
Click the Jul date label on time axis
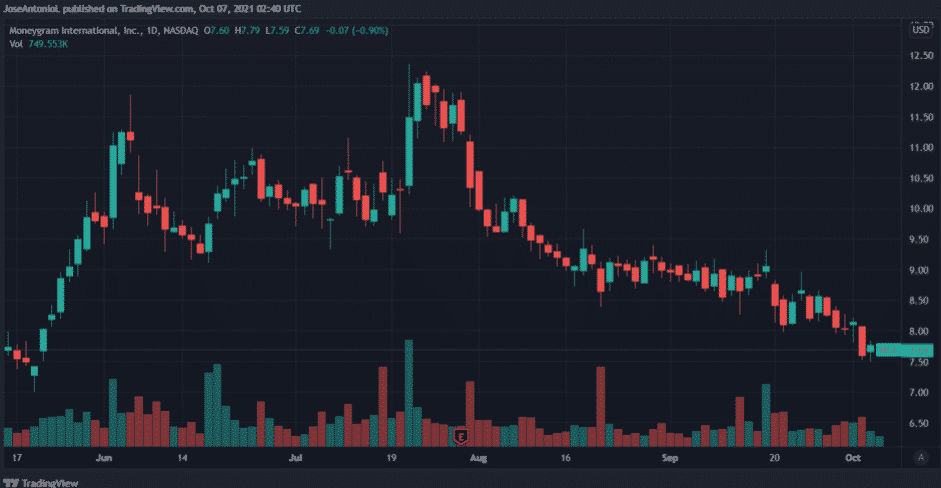(295, 458)
